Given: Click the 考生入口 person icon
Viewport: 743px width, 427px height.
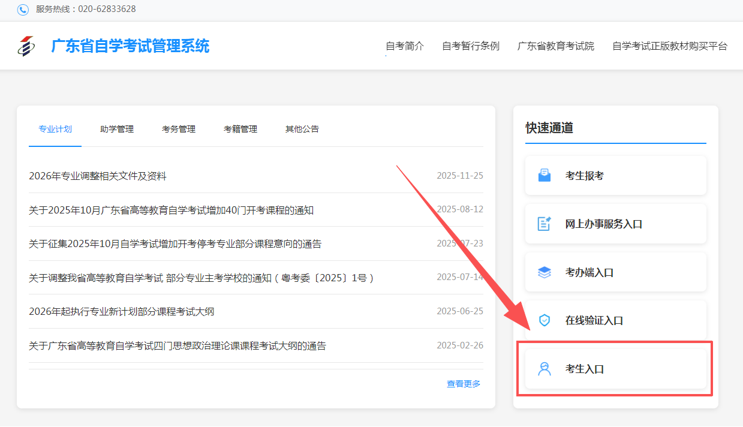Looking at the screenshot, I should tap(544, 369).
